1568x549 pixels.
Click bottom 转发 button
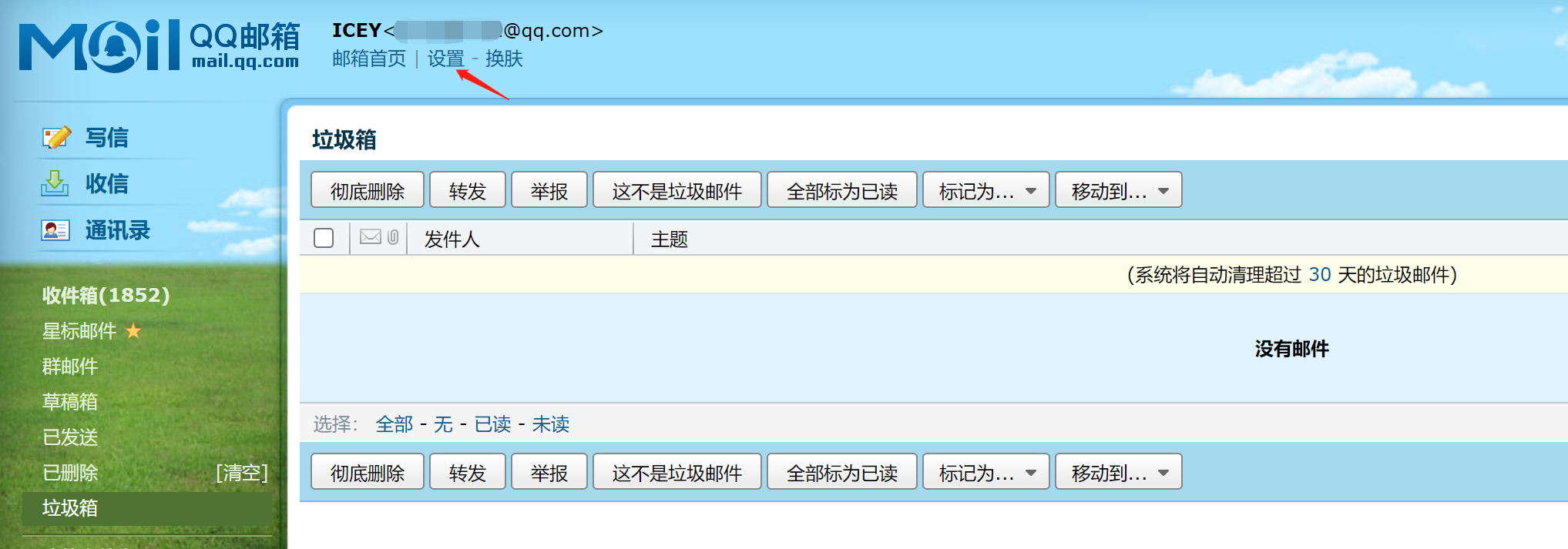point(468,472)
